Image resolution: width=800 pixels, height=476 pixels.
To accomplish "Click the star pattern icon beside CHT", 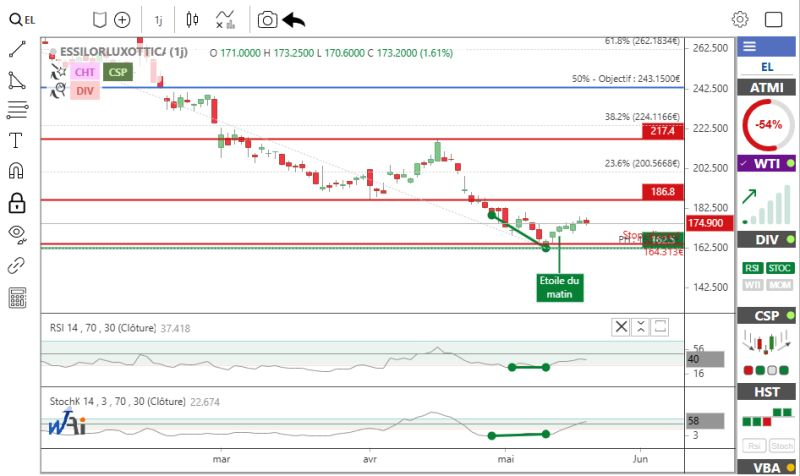I will click(x=58, y=72).
